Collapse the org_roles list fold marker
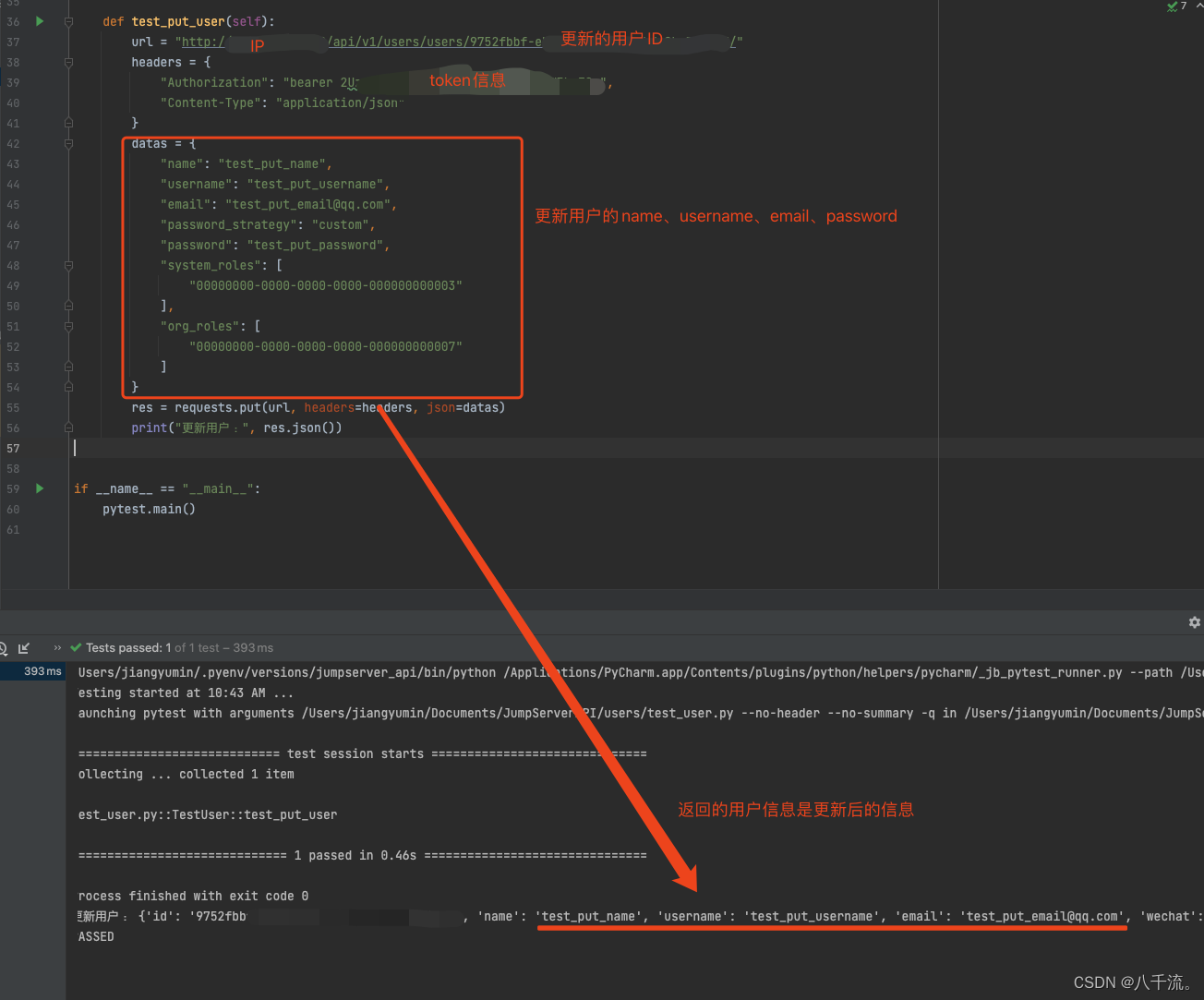The width and height of the screenshot is (1204, 1000). coord(68,326)
